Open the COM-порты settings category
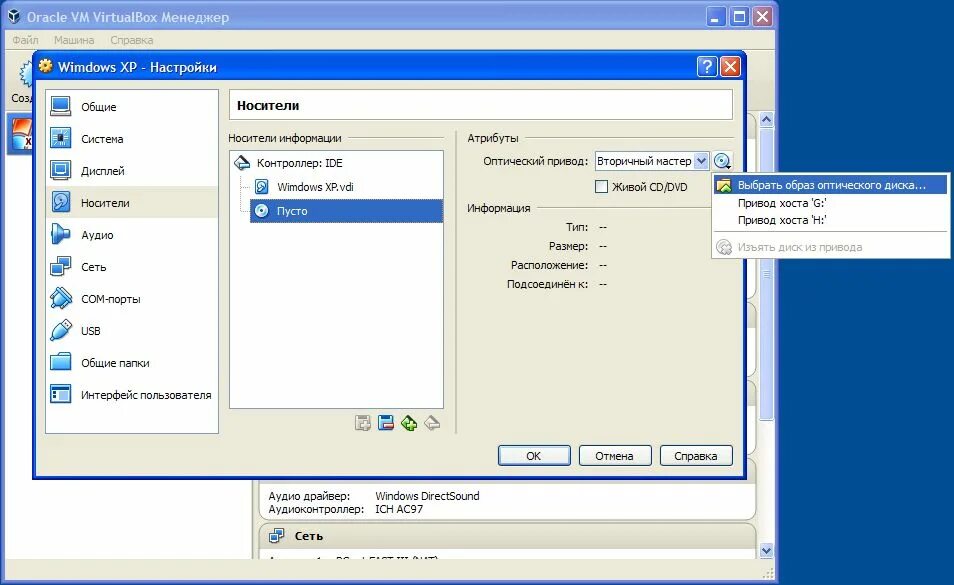Image resolution: width=954 pixels, height=585 pixels. point(131,299)
